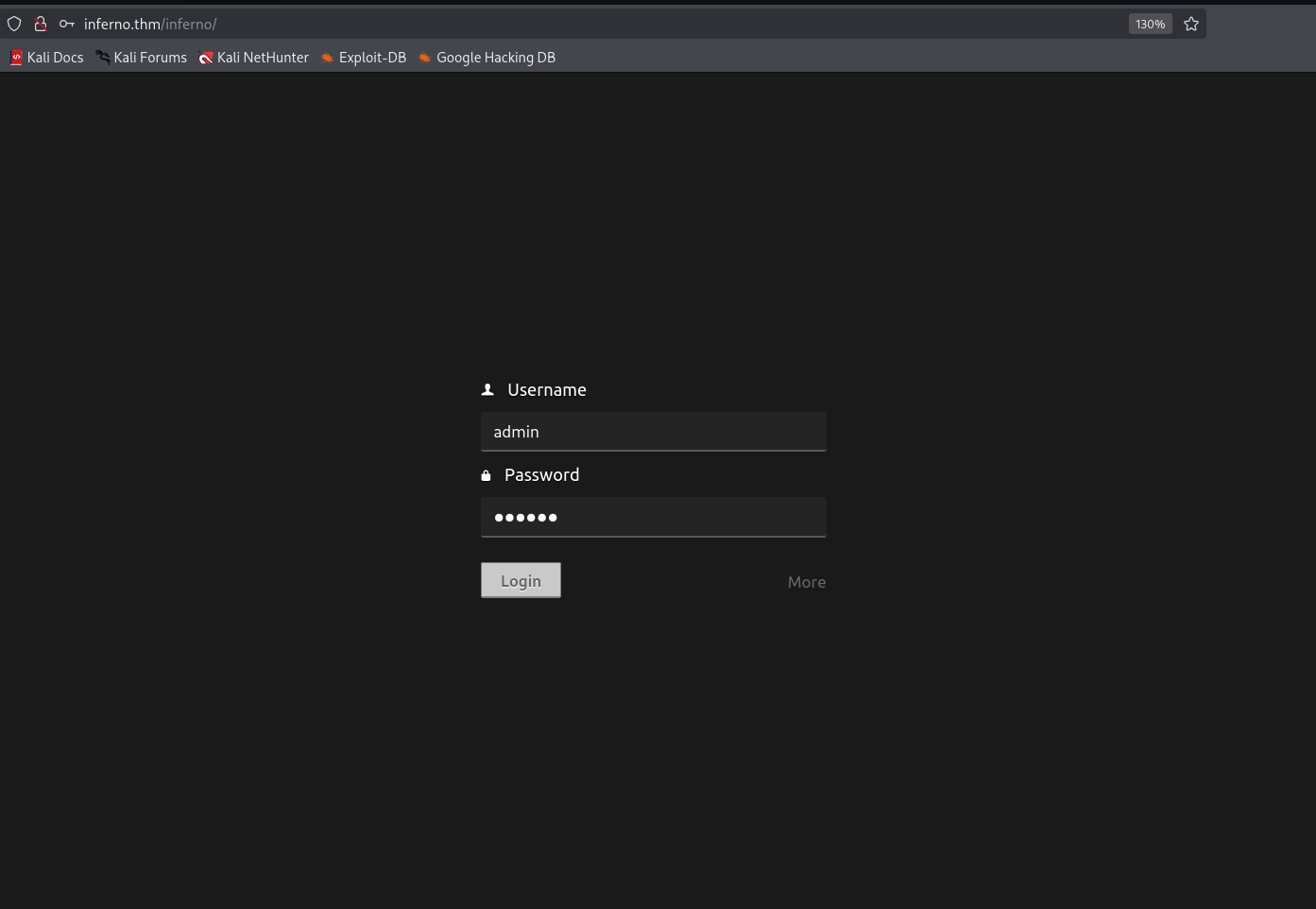Click the Password text label

pos(541,475)
